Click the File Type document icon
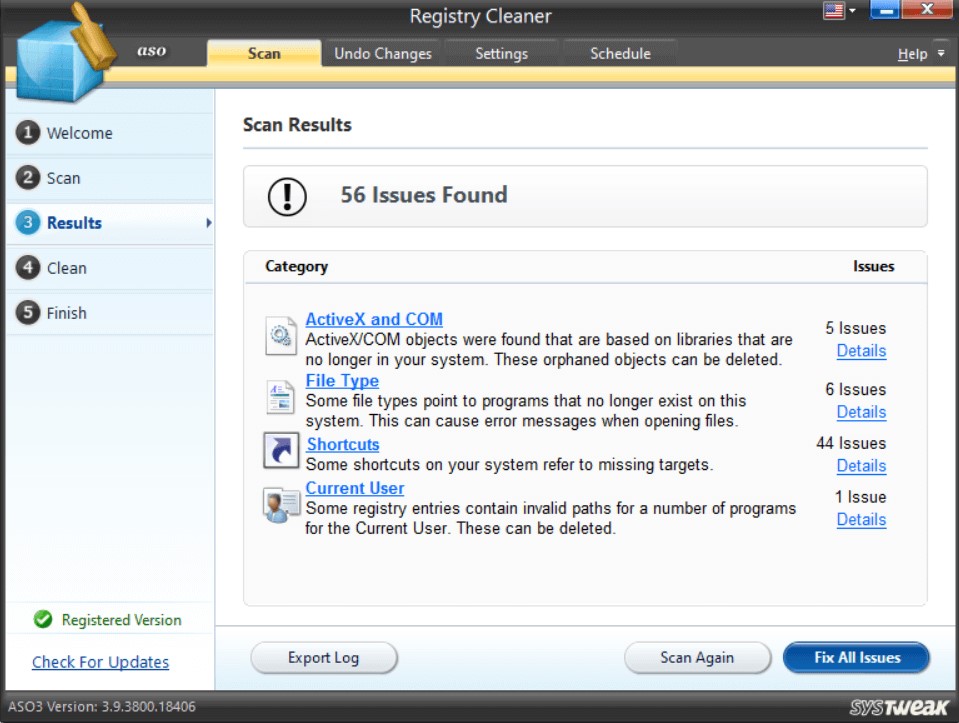Viewport: 959px width, 723px height. pyautogui.click(x=281, y=396)
